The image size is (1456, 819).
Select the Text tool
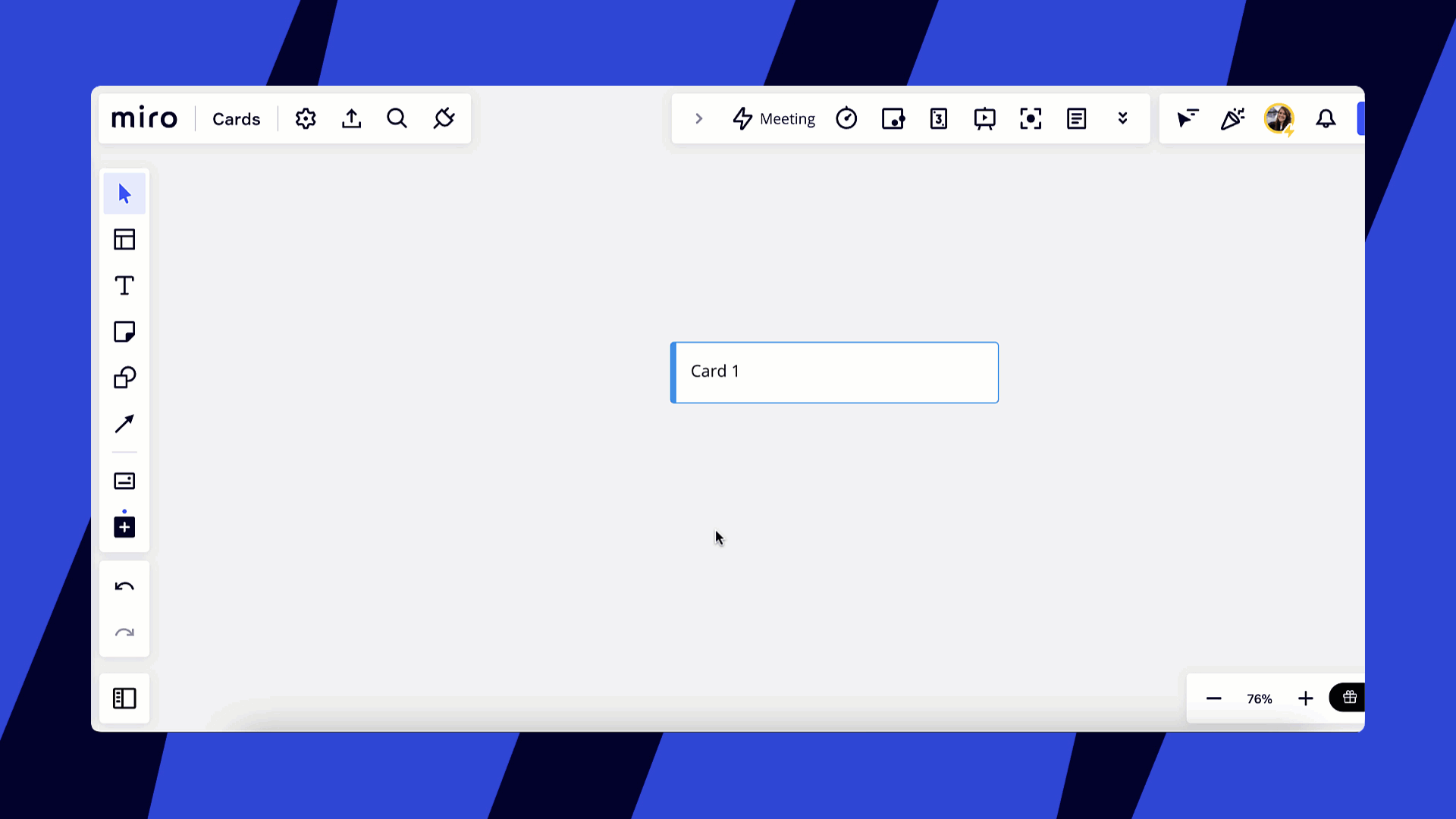click(x=124, y=286)
